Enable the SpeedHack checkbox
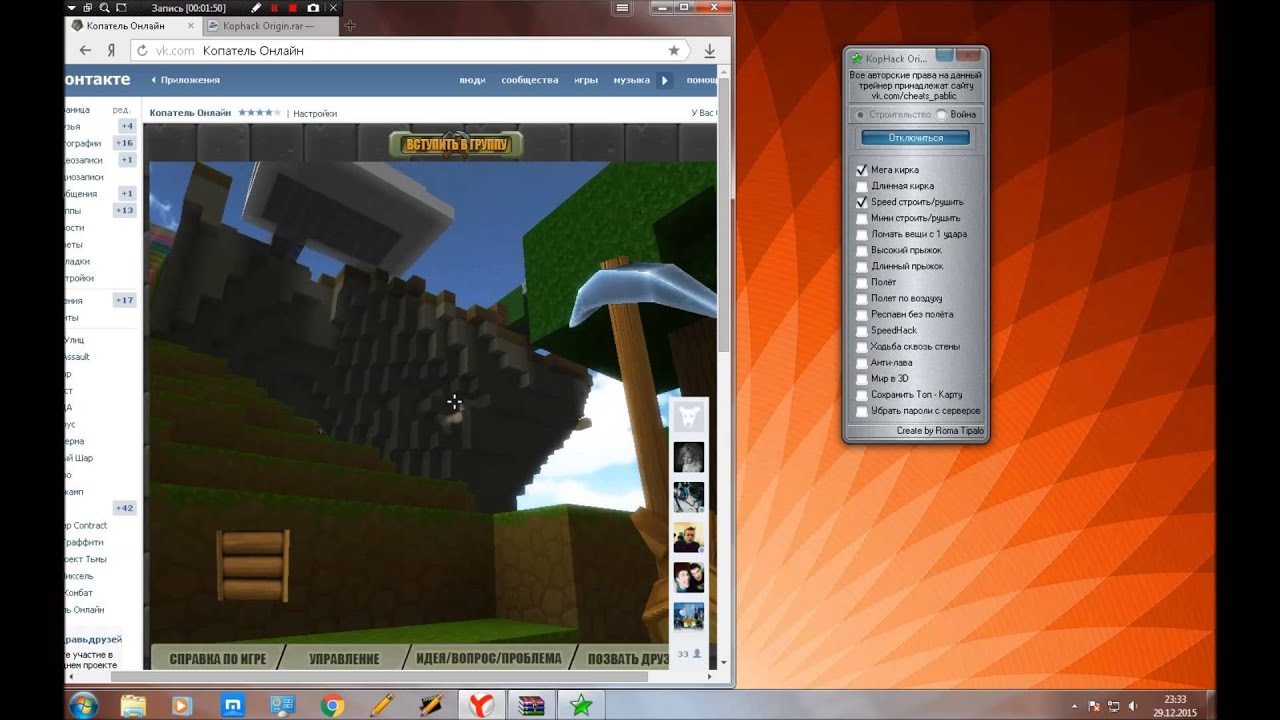1280x720 pixels. [862, 330]
